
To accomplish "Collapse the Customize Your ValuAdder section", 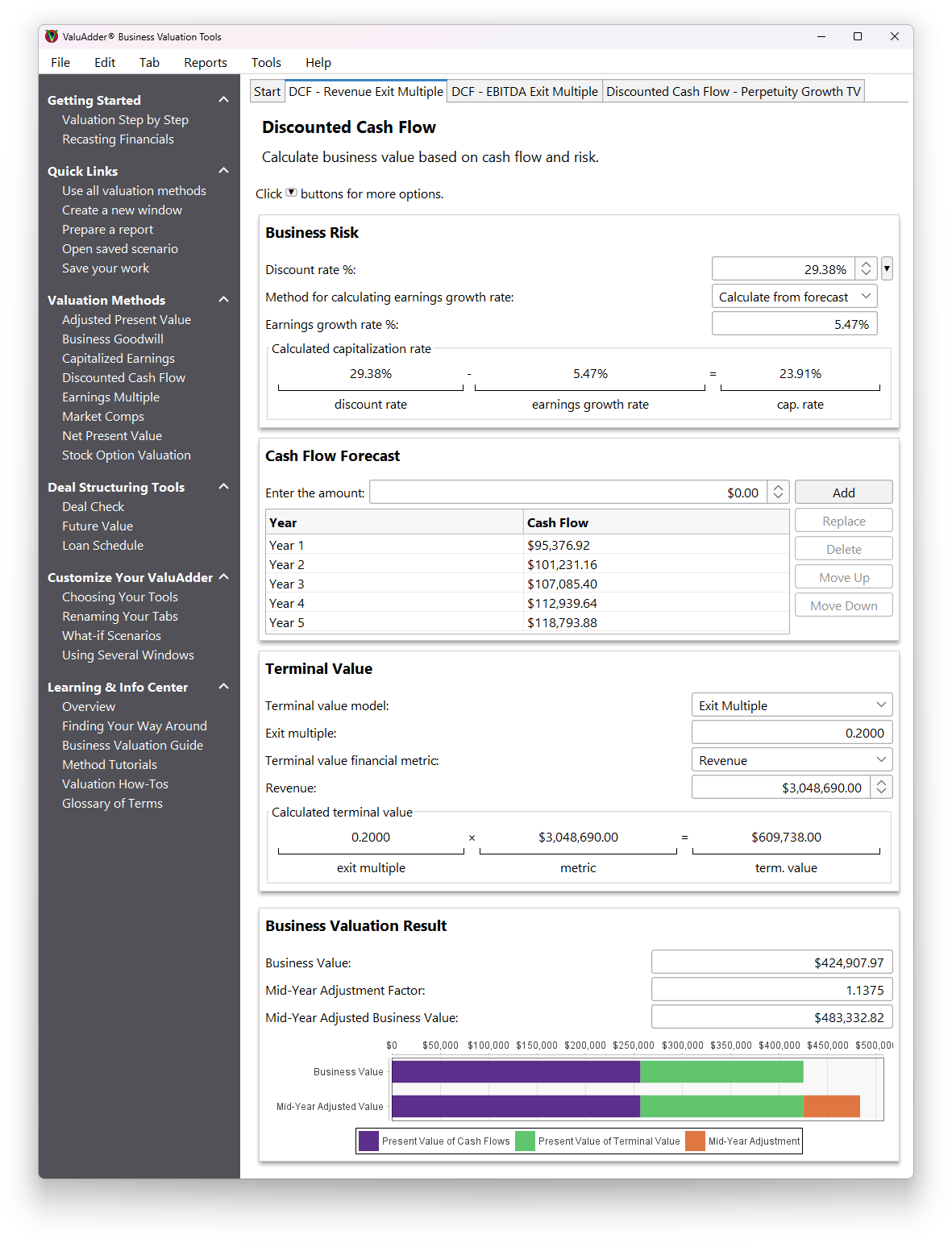I will [x=224, y=577].
